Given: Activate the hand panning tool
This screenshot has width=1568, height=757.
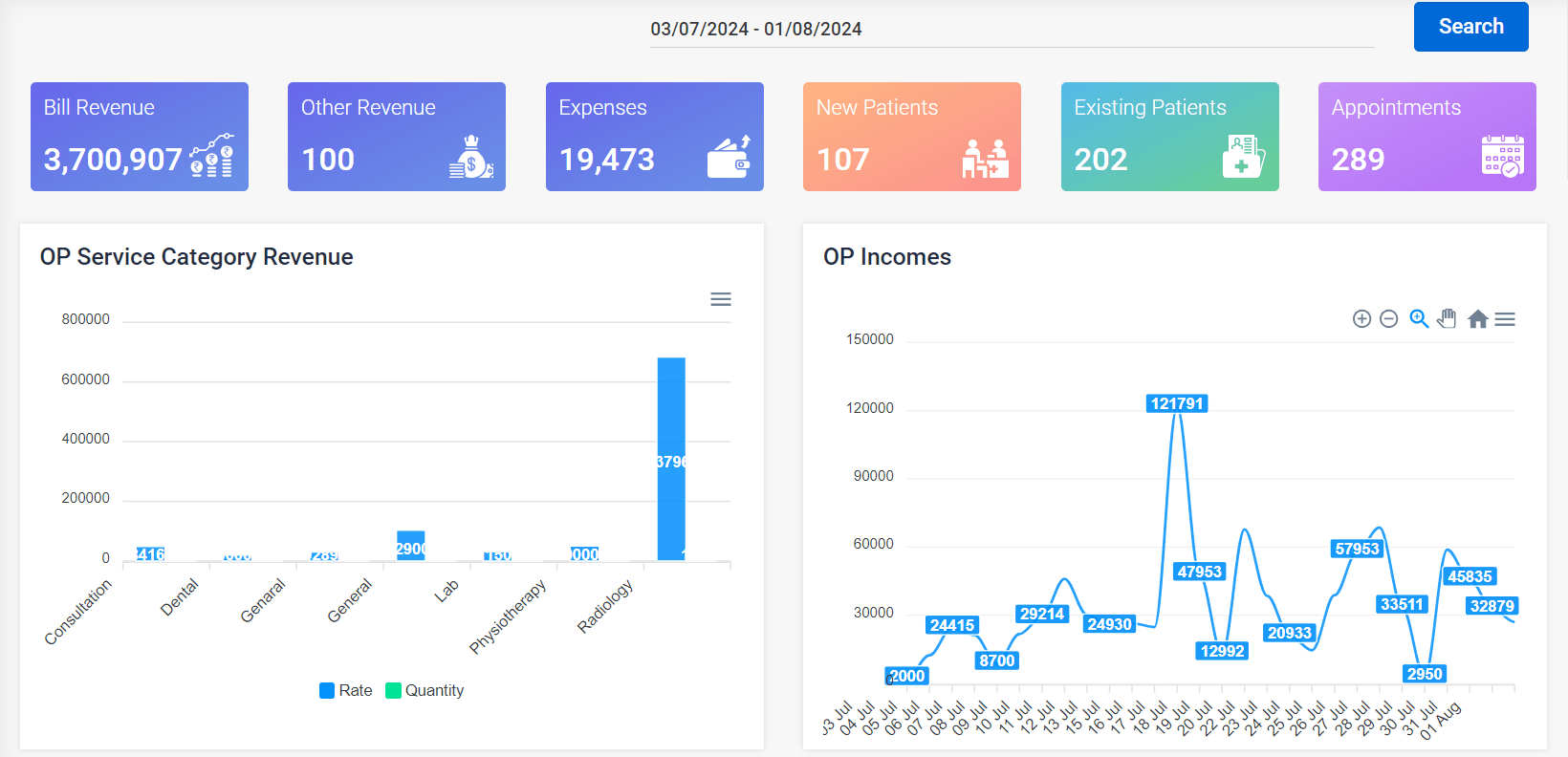Looking at the screenshot, I should point(1448,319).
